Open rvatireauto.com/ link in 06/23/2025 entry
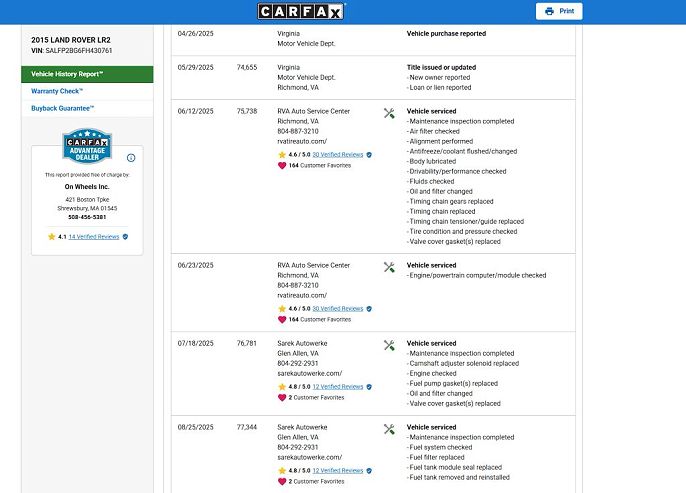This screenshot has height=493, width=686. pos(302,295)
